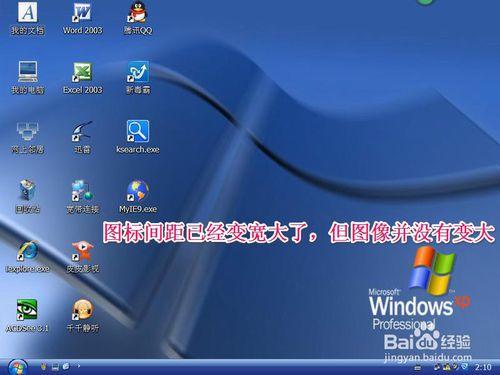The image size is (500, 375).
Task: Click the taskbar clock showing 2:10
Action: 483,367
